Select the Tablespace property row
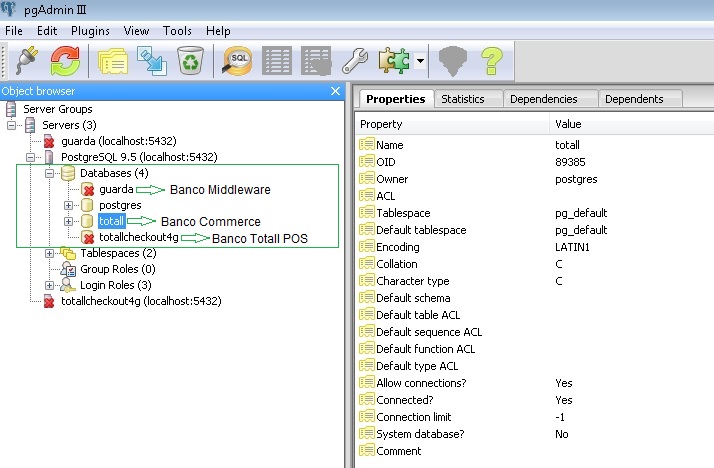 535,213
